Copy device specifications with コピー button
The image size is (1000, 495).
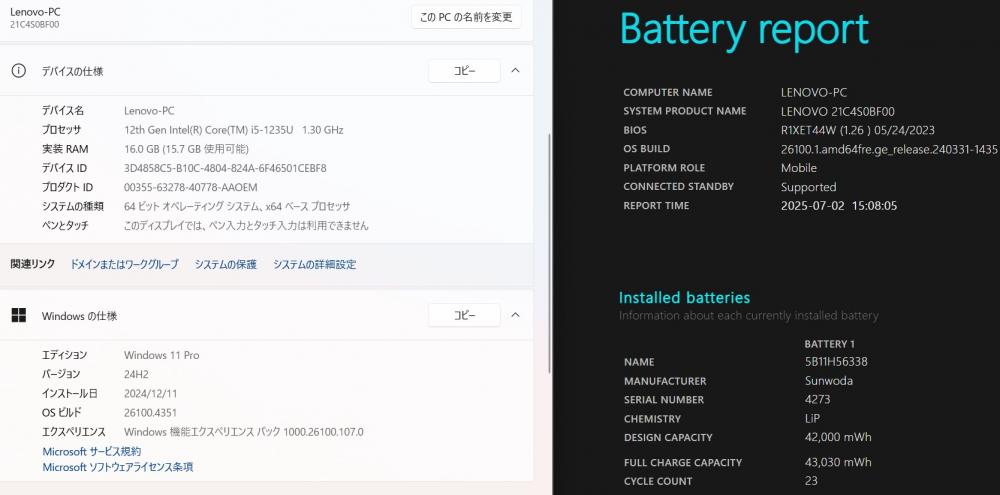[464, 71]
